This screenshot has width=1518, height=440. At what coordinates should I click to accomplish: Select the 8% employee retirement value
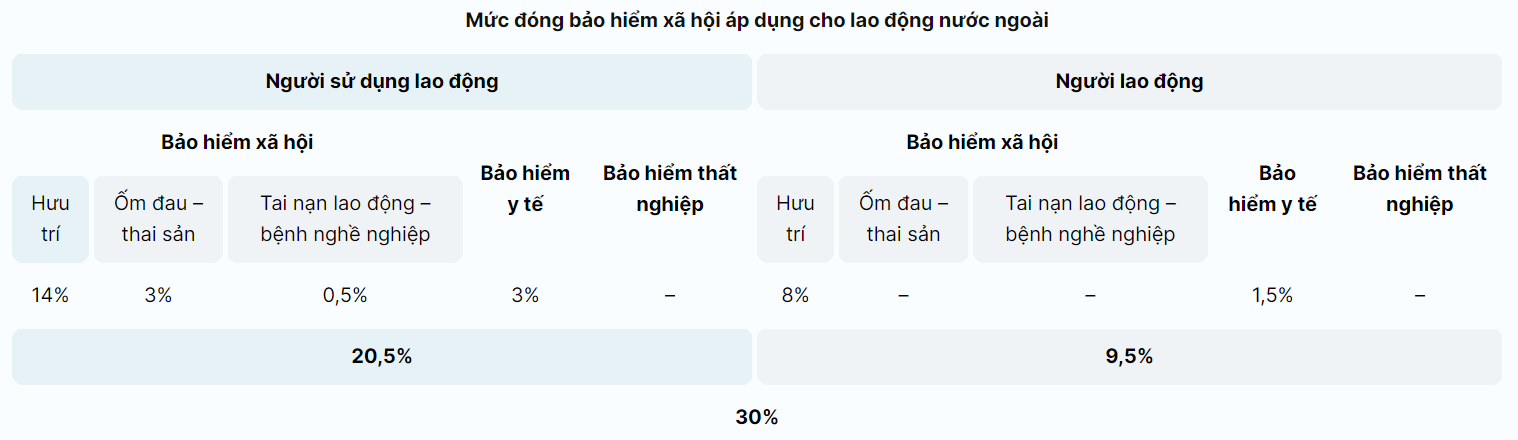click(795, 295)
